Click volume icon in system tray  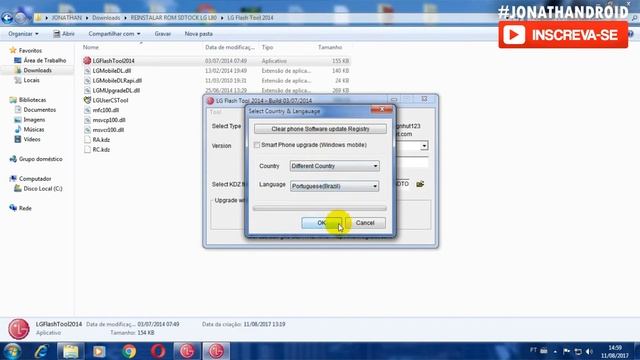pos(589,351)
